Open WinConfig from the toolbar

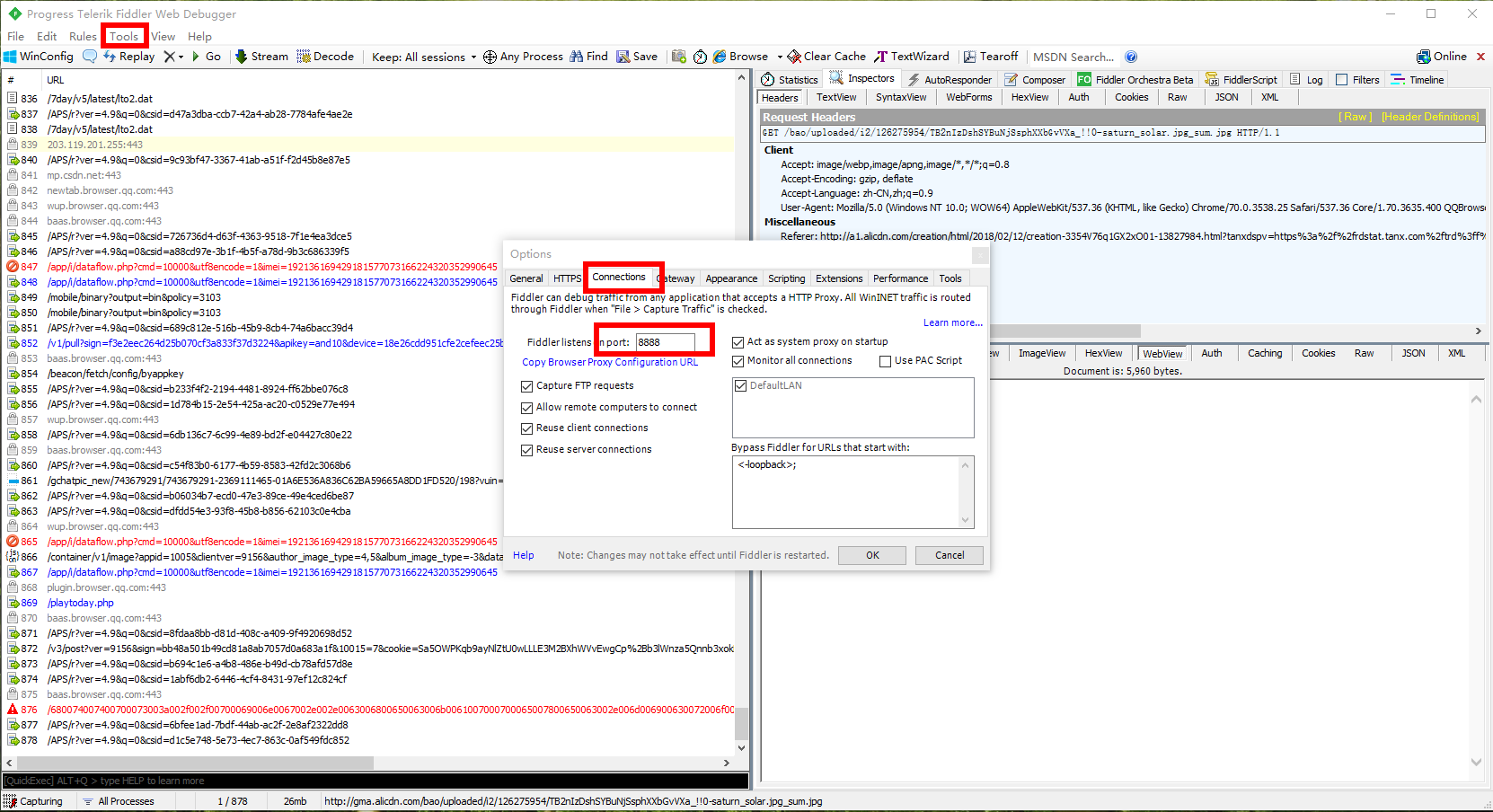pos(39,57)
